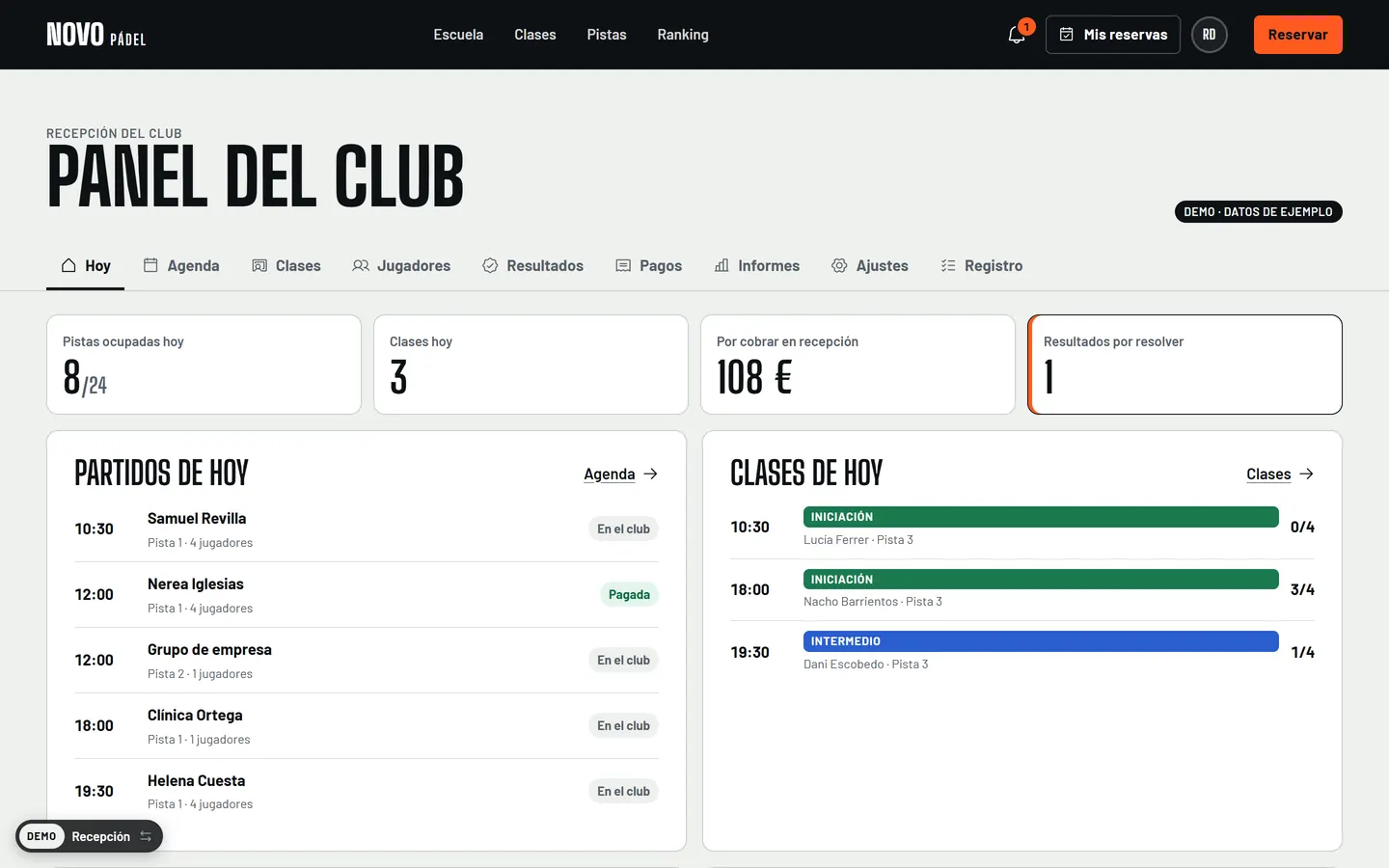This screenshot has height=868, width=1389.
Task: Select the Nerea Iglesias match row
Action: 367,595
